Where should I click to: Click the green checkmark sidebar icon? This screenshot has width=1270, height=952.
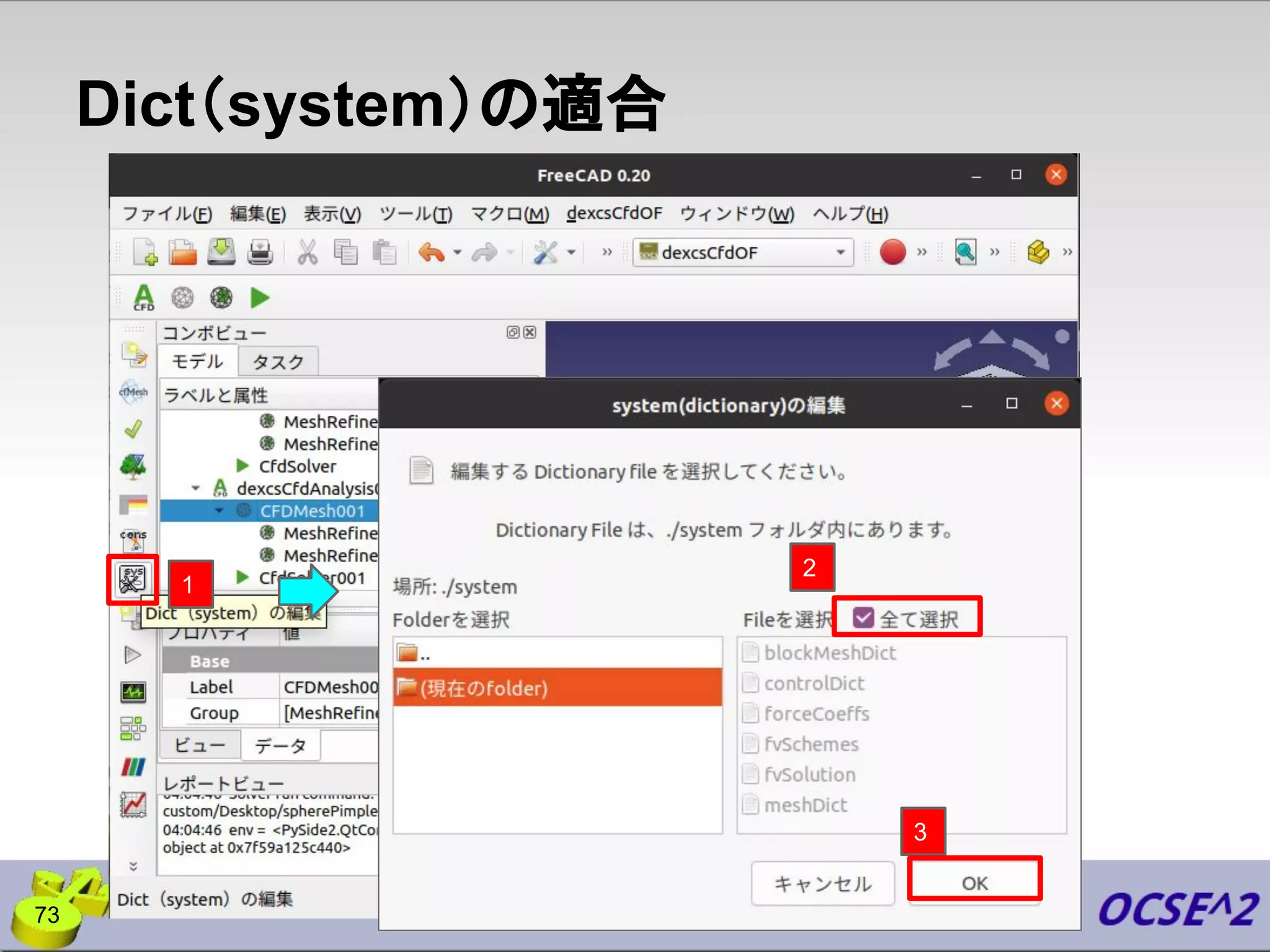[133, 428]
